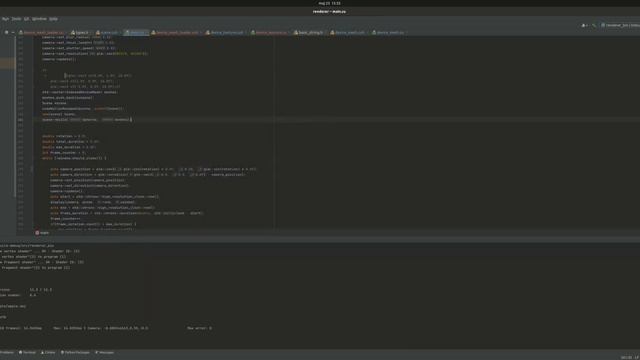
Task: Open the Window menu
Action: (39, 19)
